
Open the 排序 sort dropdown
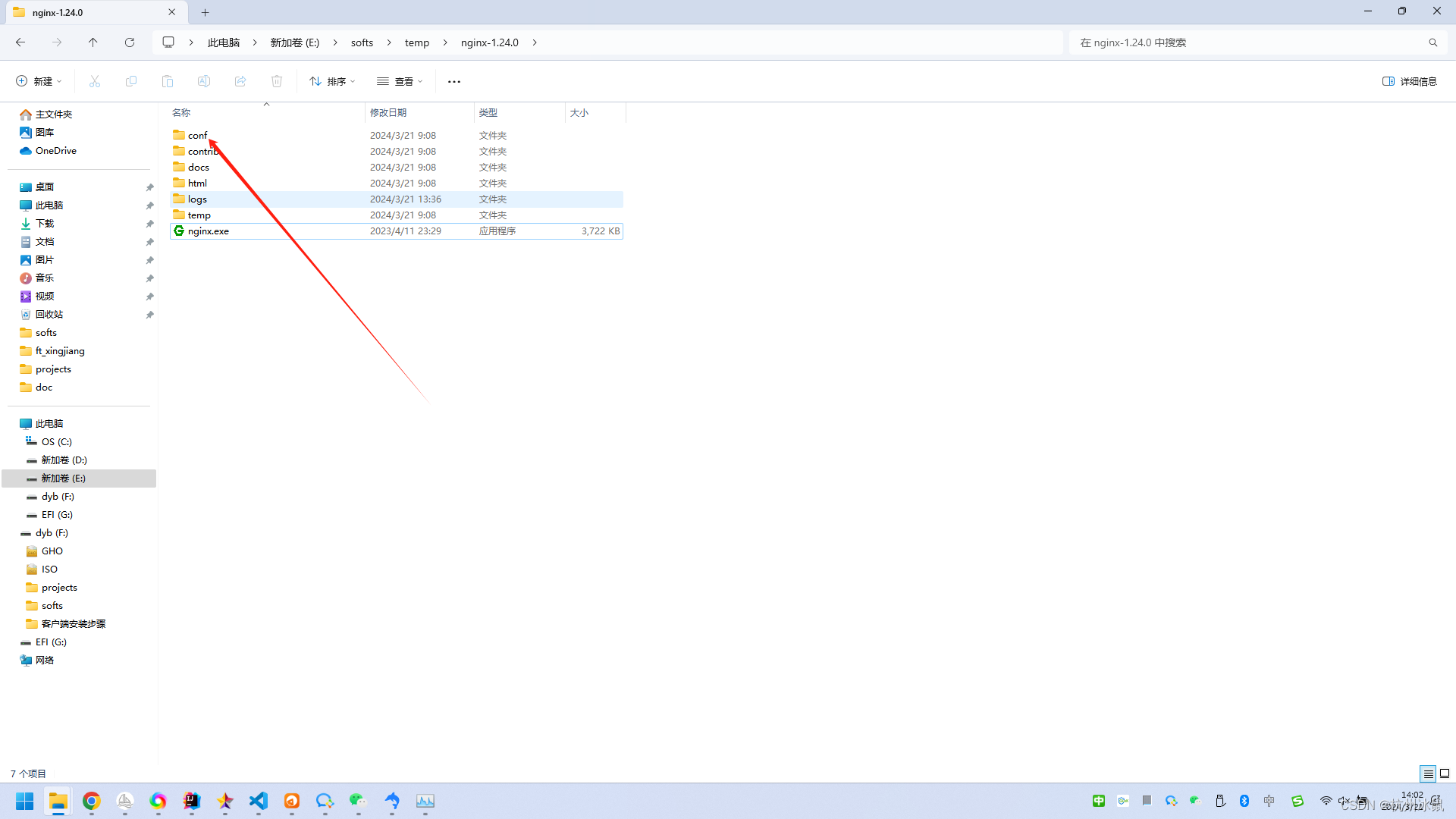[332, 81]
